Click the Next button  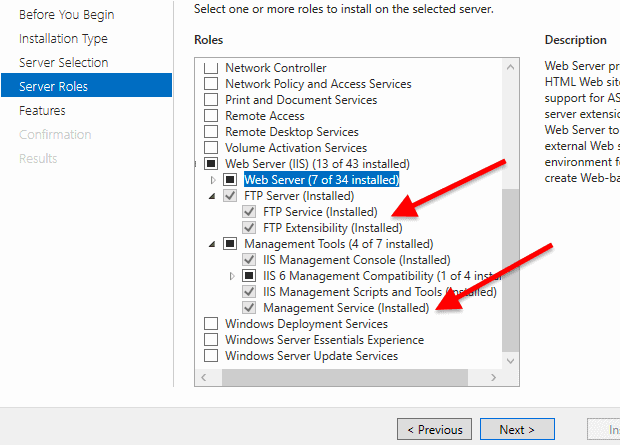click(x=517, y=429)
